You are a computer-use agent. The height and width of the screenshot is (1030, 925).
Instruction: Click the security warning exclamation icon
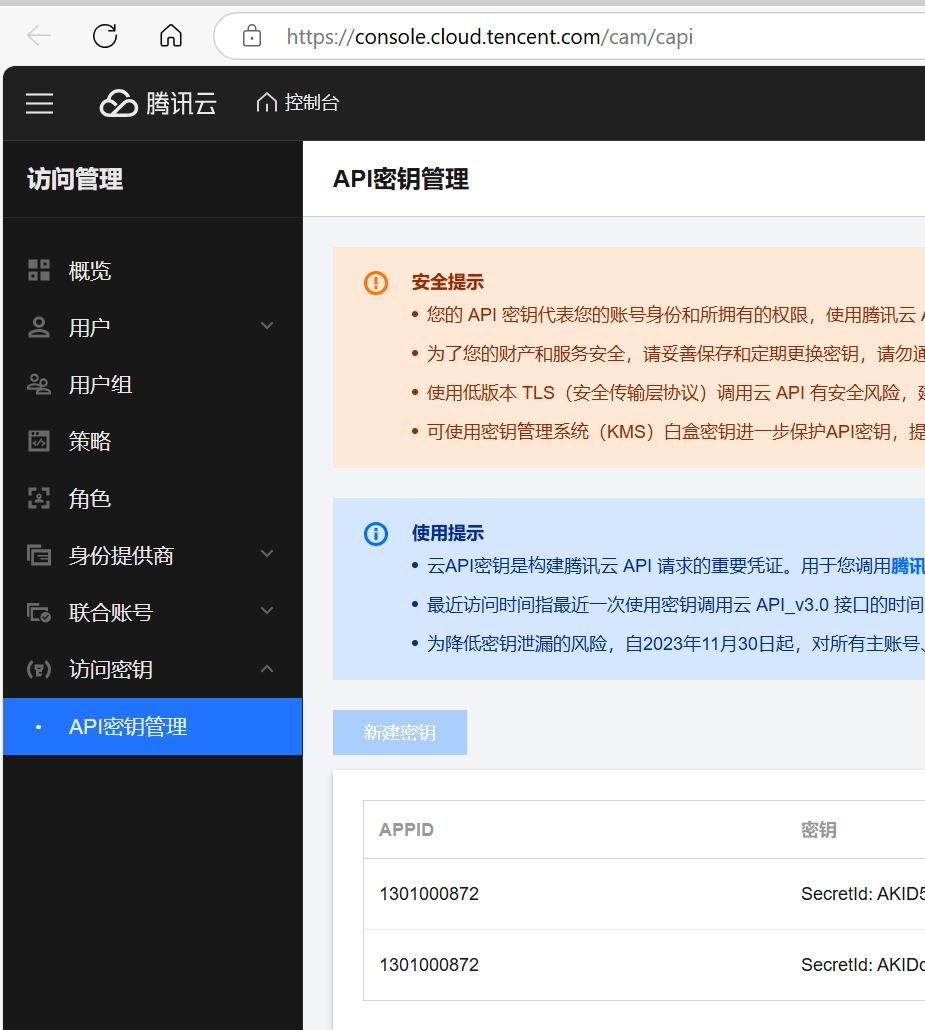(x=375, y=283)
